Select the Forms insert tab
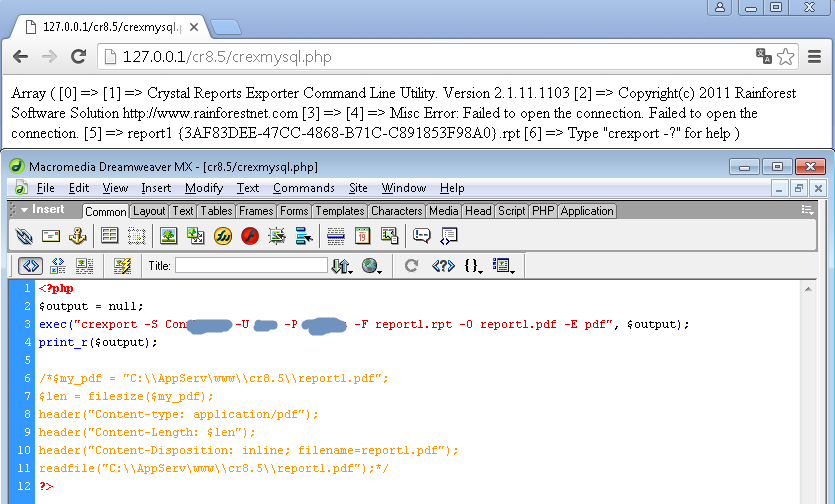The width and height of the screenshot is (835, 504). click(x=294, y=211)
